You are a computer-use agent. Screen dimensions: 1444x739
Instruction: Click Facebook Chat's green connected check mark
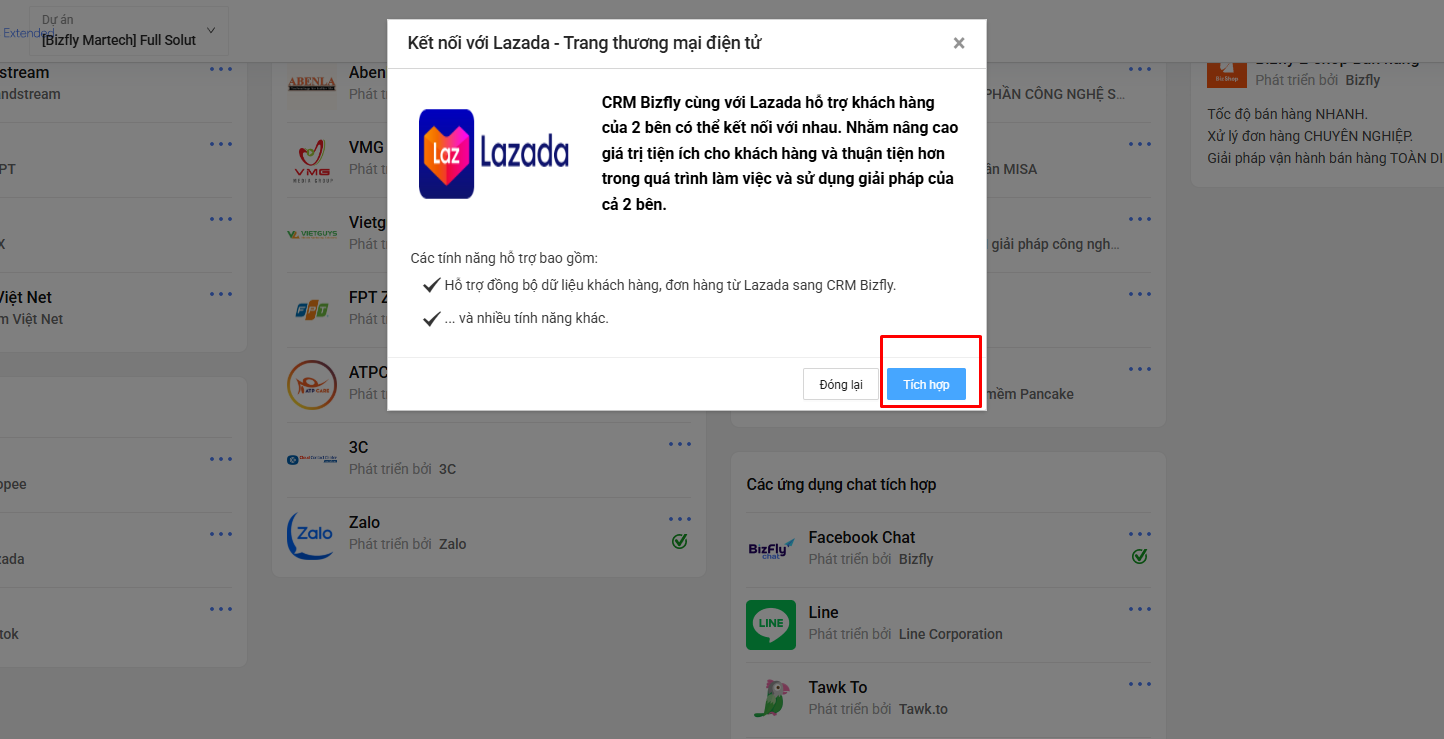point(1139,556)
